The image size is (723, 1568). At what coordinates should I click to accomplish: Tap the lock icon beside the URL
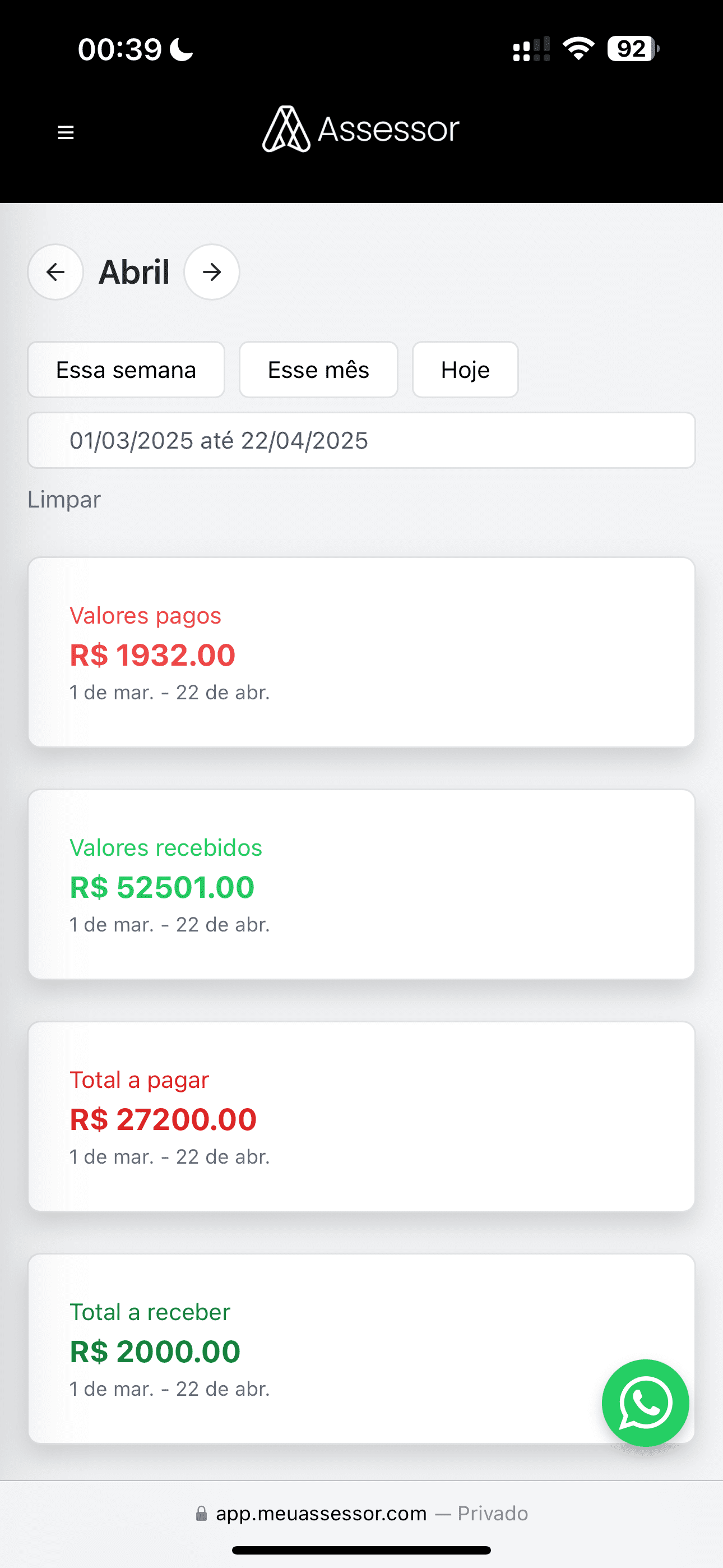pyautogui.click(x=201, y=1514)
